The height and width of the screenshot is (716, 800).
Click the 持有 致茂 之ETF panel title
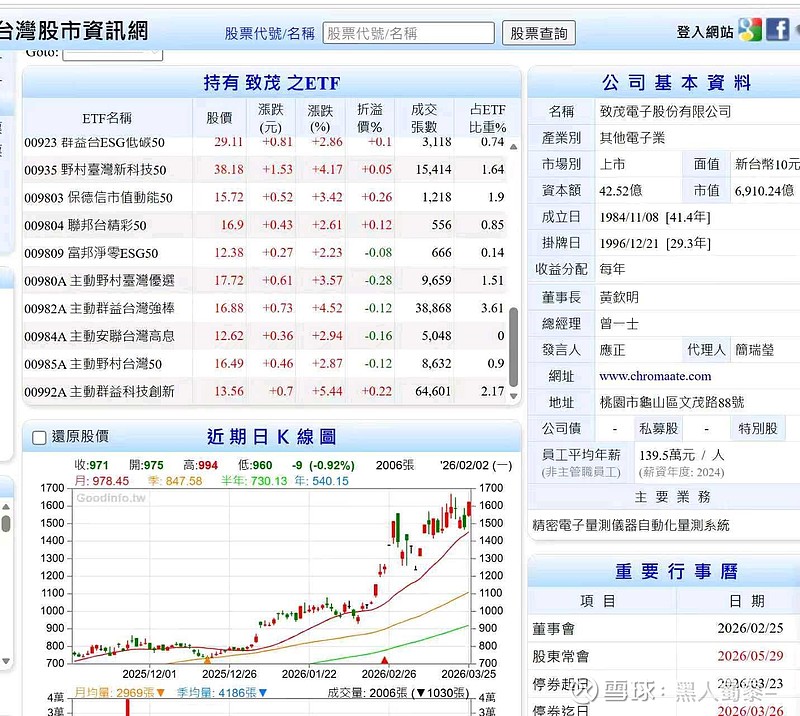pyautogui.click(x=271, y=83)
